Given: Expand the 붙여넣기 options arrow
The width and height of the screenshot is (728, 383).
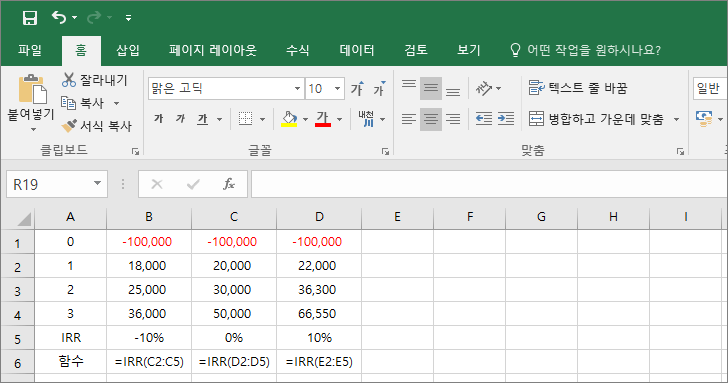Looking at the screenshot, I should (x=33, y=129).
